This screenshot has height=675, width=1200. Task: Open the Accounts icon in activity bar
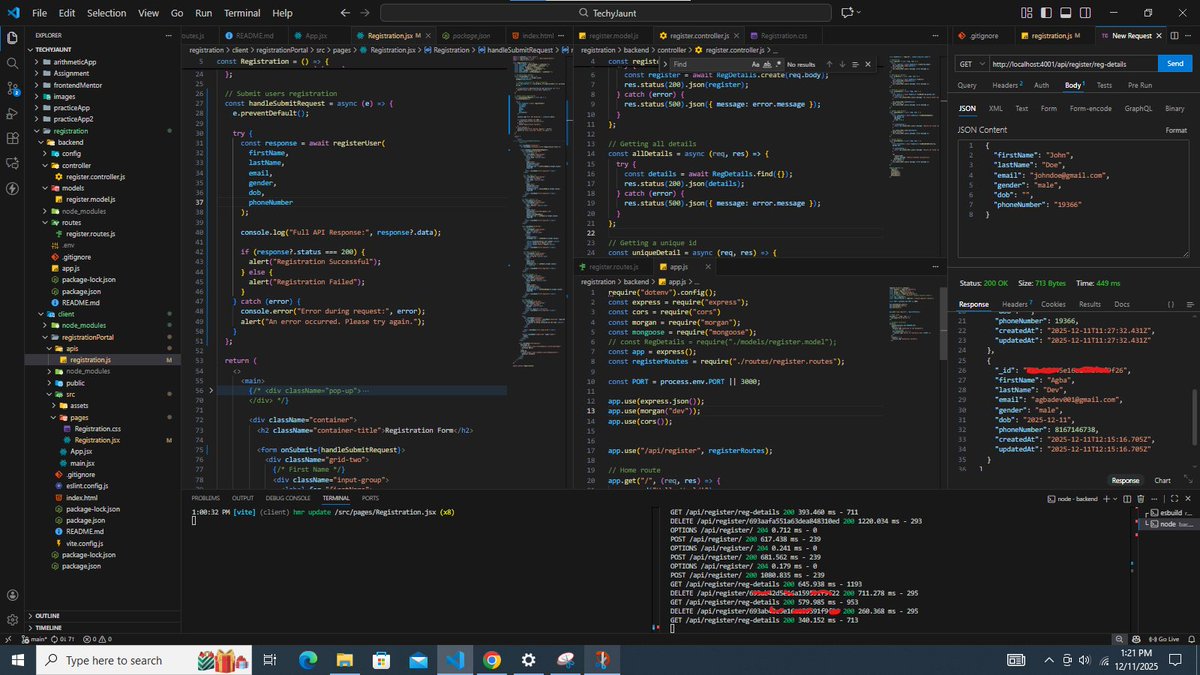(x=13, y=593)
